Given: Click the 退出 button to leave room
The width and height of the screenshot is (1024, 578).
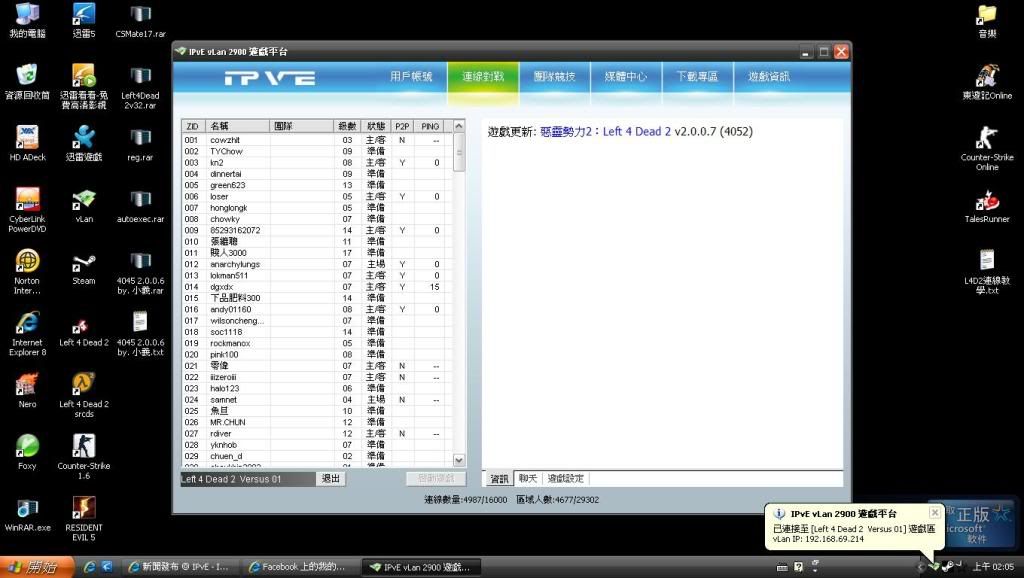Looking at the screenshot, I should 330,479.
